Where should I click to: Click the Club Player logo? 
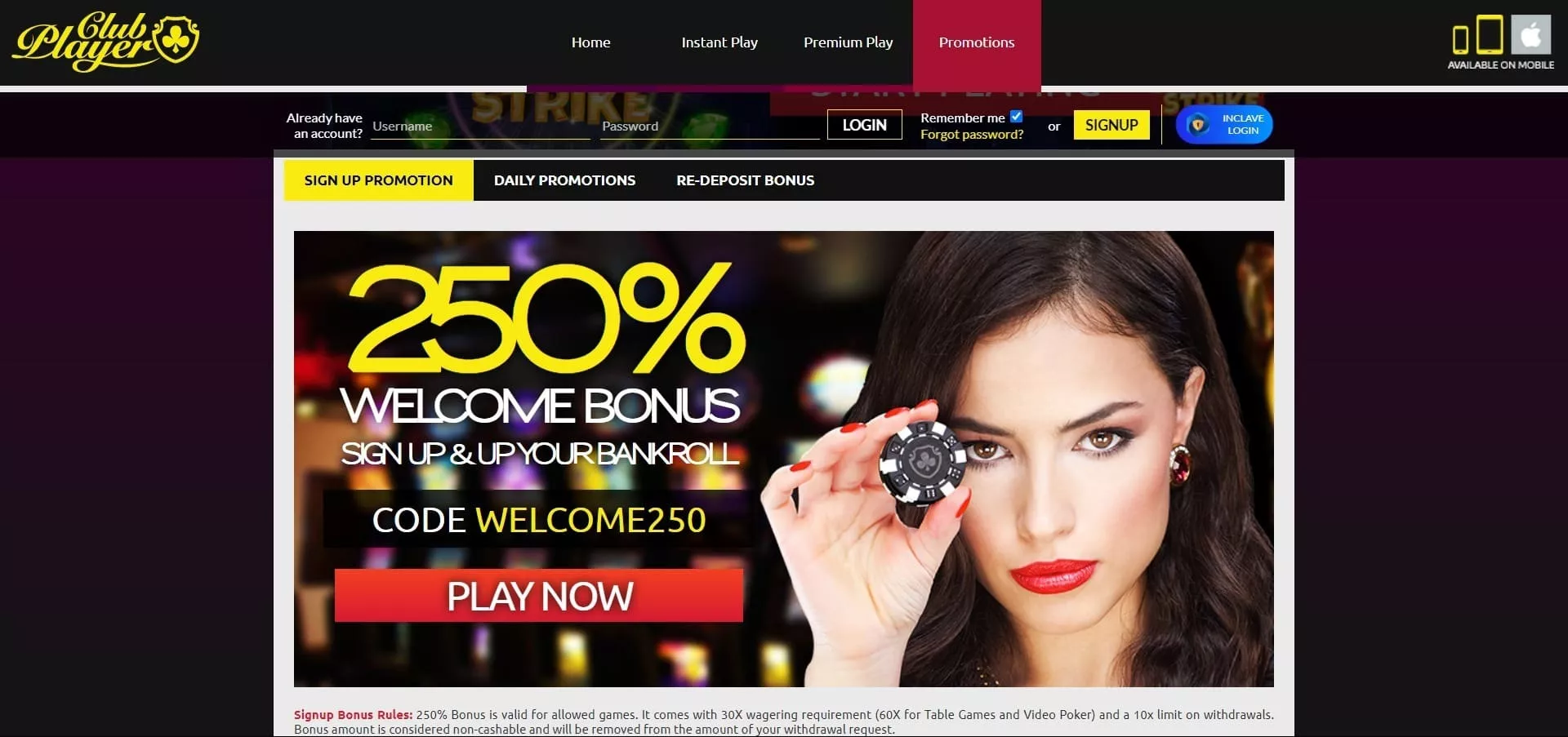[x=105, y=41]
